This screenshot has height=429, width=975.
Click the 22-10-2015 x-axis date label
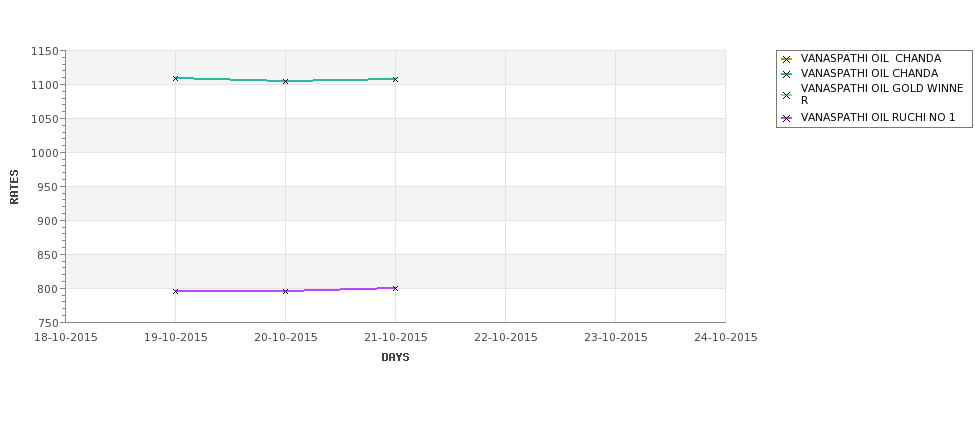click(x=506, y=338)
